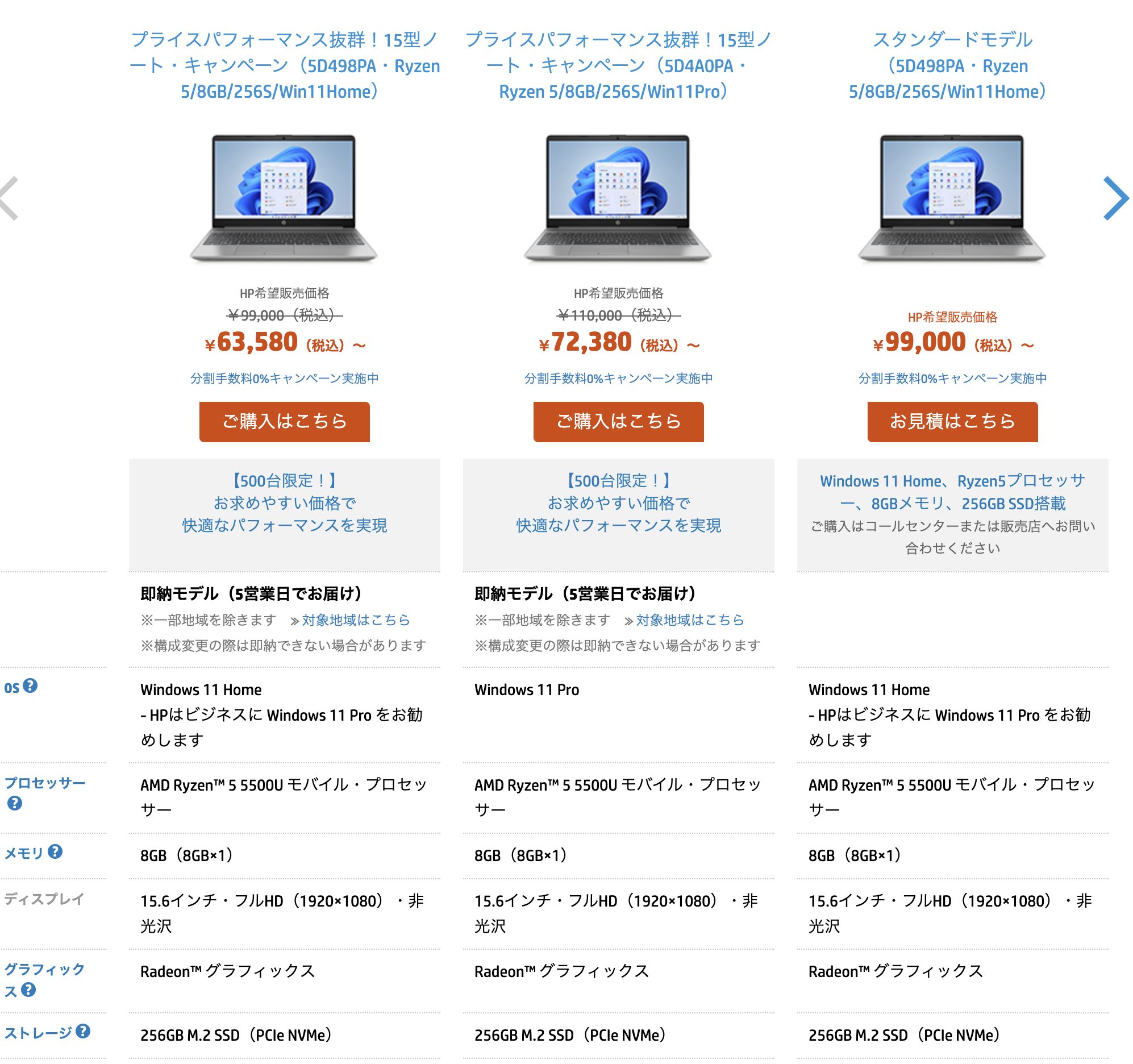Viewport: 1133px width, 1064px height.
Task: Open the 5D4A0PA Win11Pro campaign title link
Action: pos(618,65)
